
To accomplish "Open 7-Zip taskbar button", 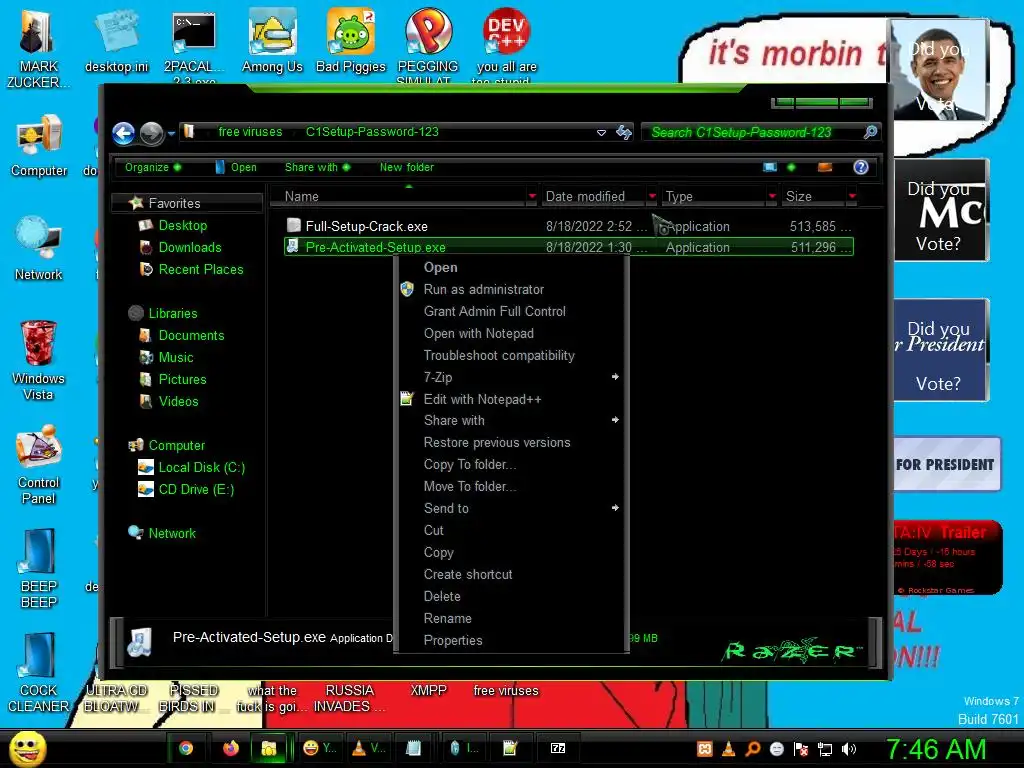I will [x=558, y=748].
